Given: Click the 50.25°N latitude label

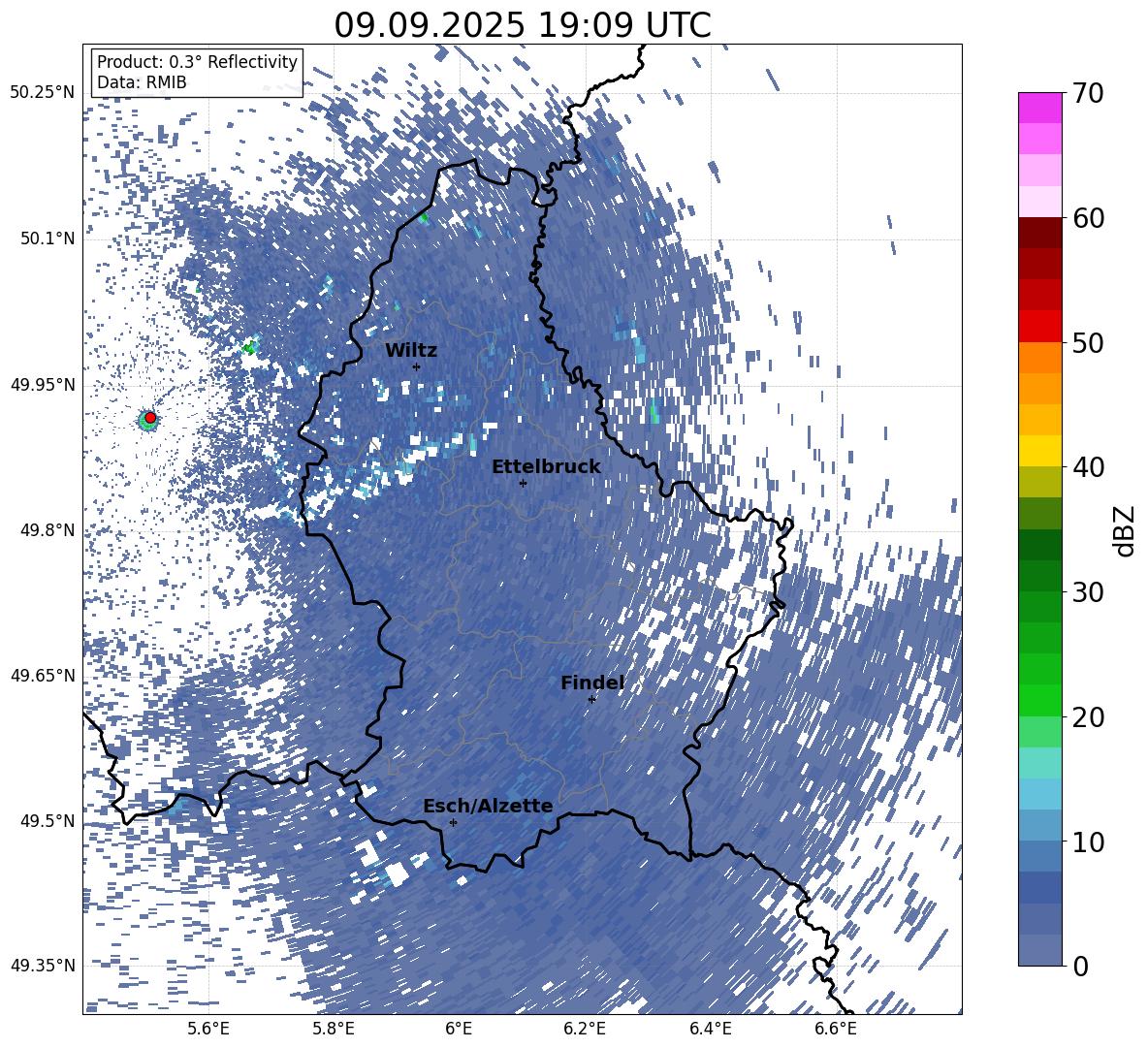Looking at the screenshot, I should (43, 93).
